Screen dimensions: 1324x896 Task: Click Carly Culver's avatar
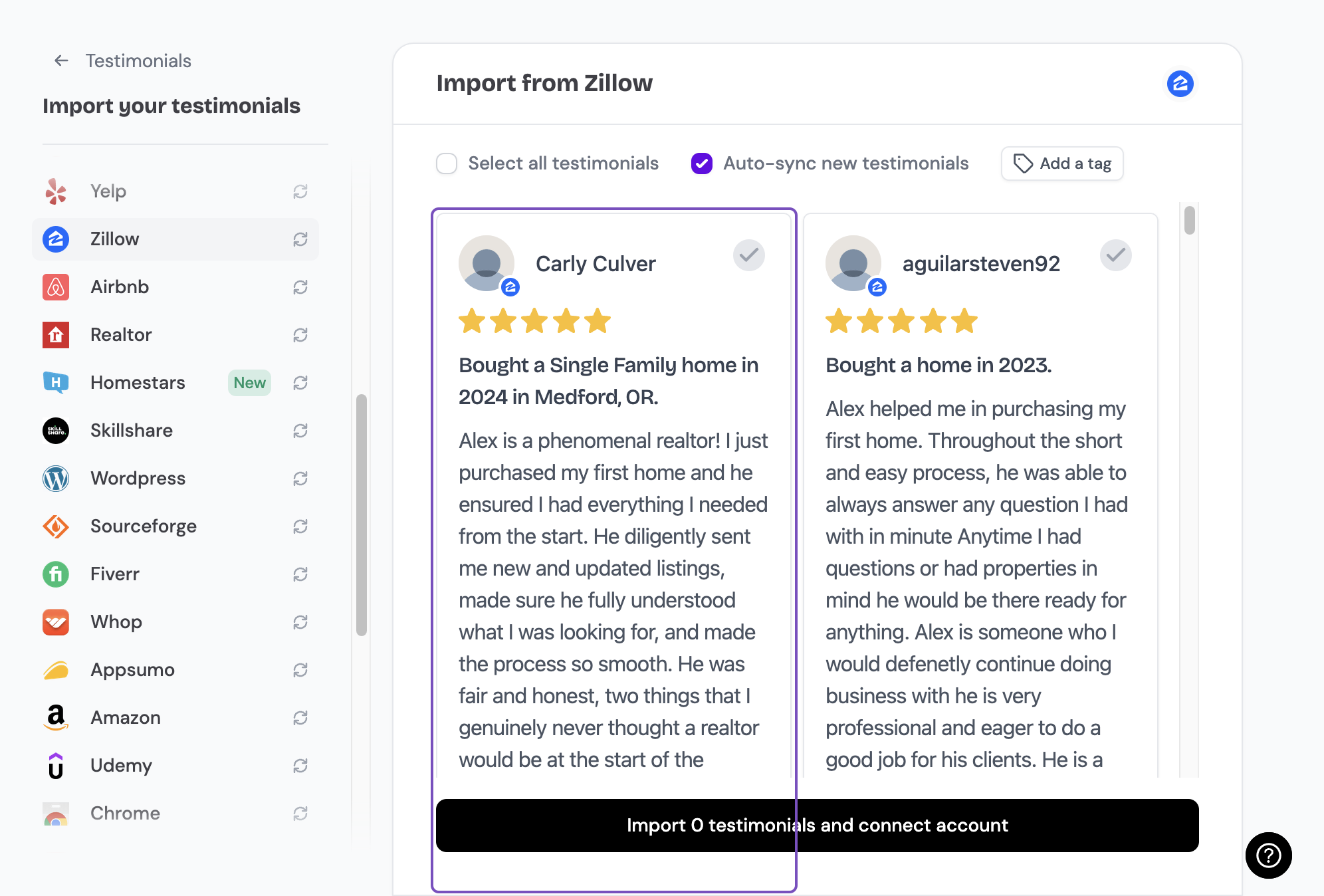(x=487, y=263)
